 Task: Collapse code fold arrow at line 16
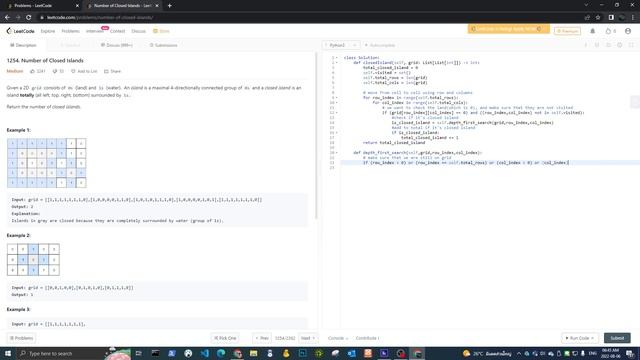337,133
